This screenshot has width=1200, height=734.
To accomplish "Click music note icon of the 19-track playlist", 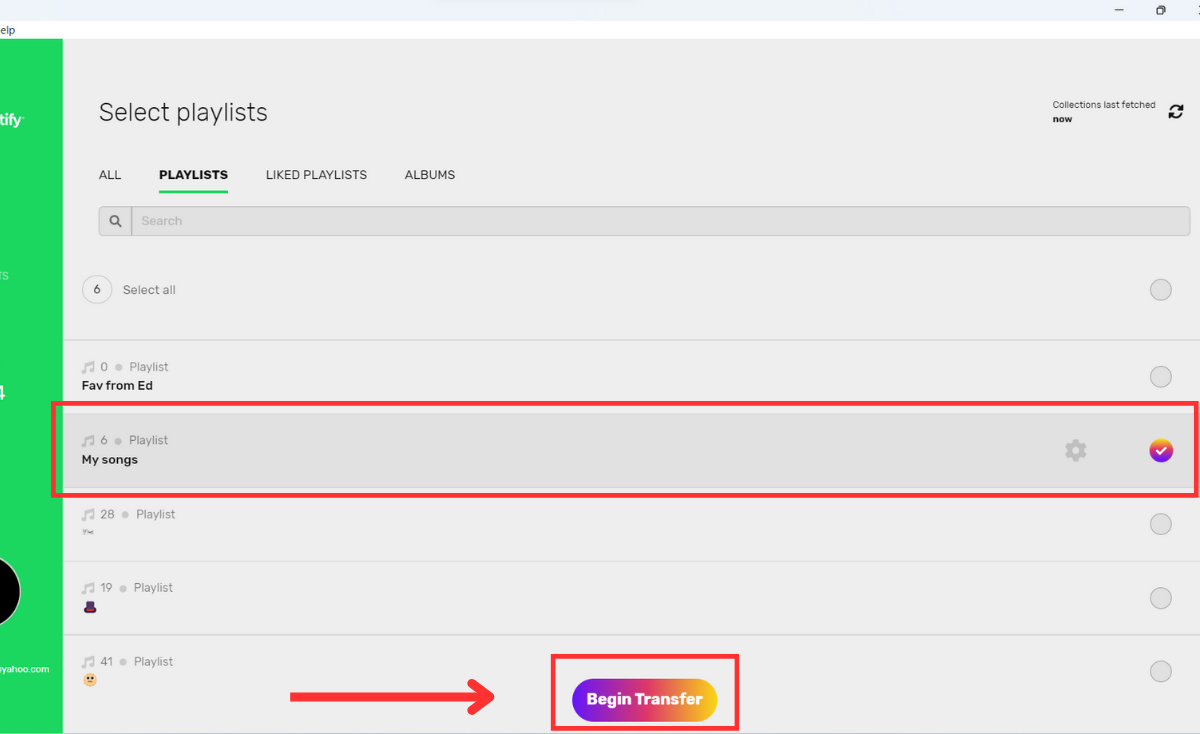I will (x=88, y=588).
